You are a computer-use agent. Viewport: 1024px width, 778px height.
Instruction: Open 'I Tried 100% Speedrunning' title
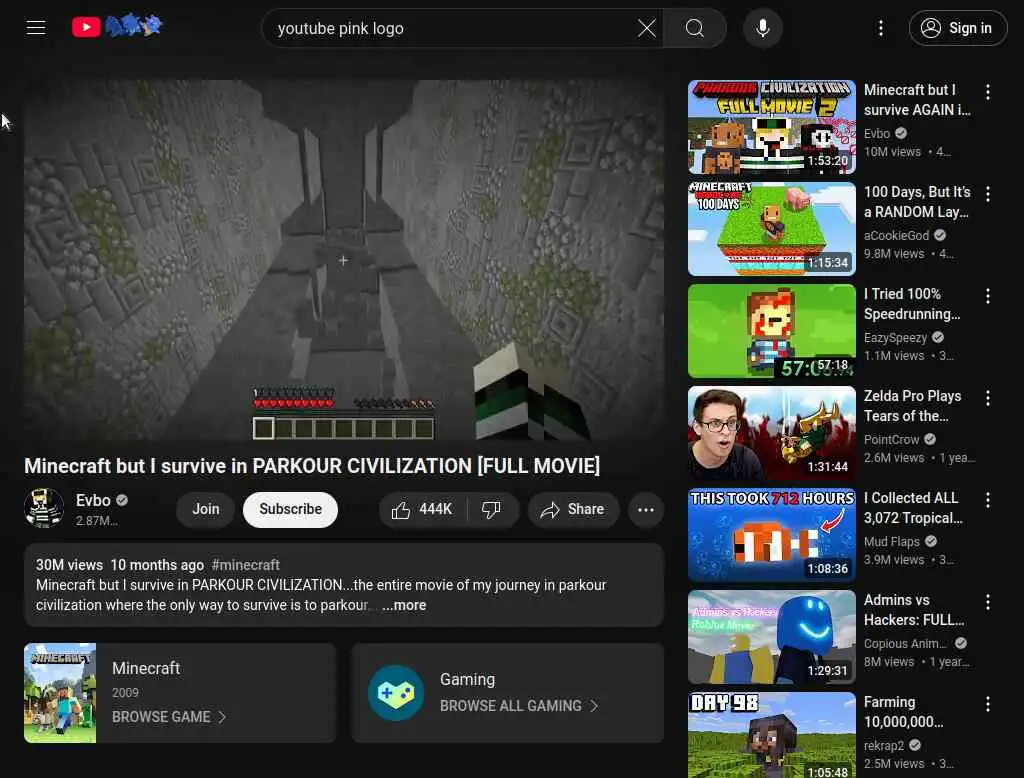pos(912,304)
